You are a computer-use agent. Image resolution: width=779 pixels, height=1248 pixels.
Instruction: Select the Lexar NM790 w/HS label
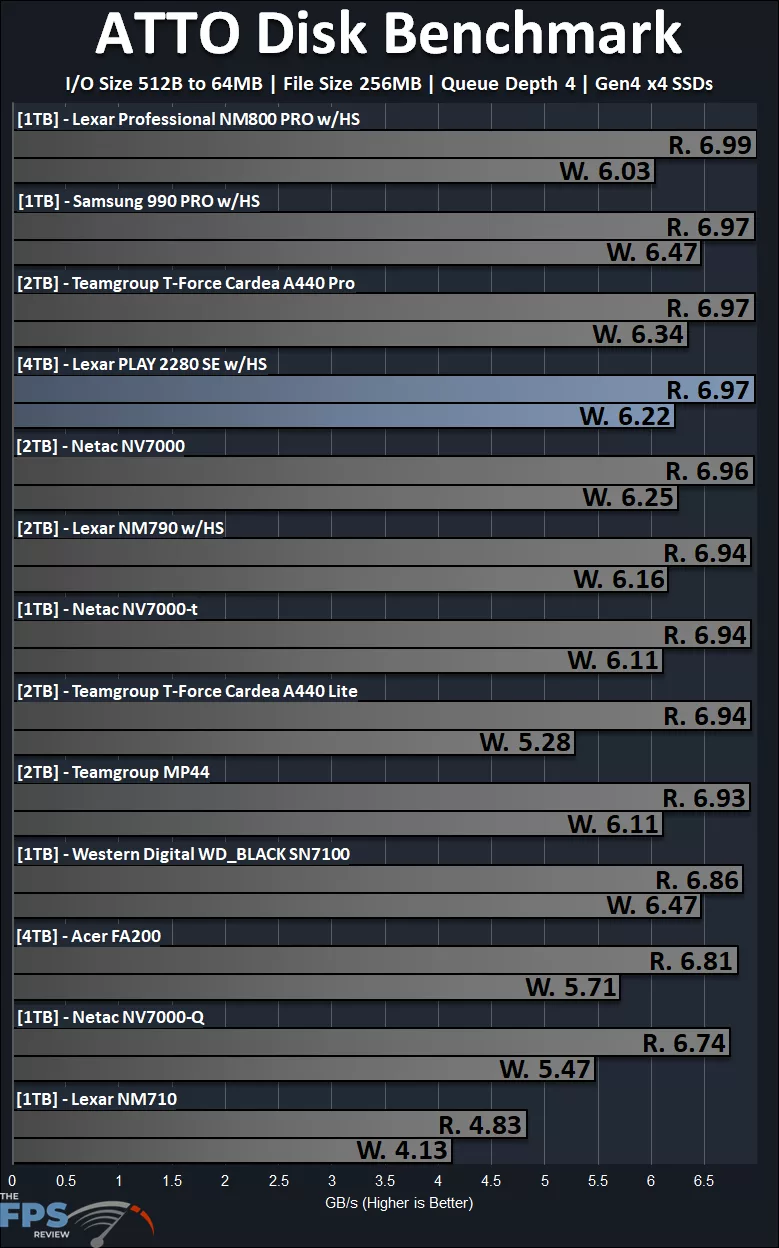120,528
